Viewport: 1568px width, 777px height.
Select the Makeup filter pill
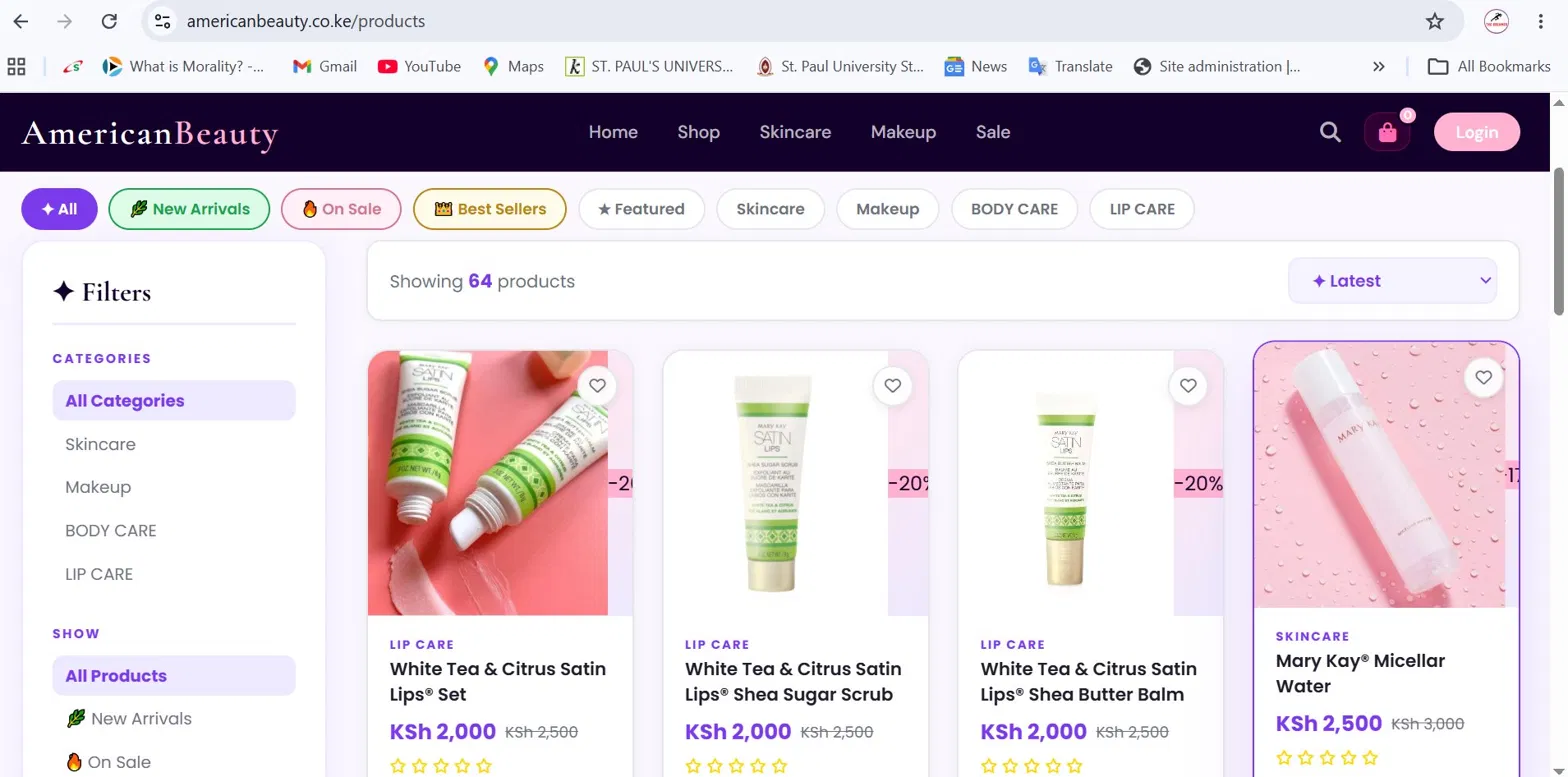click(x=887, y=209)
